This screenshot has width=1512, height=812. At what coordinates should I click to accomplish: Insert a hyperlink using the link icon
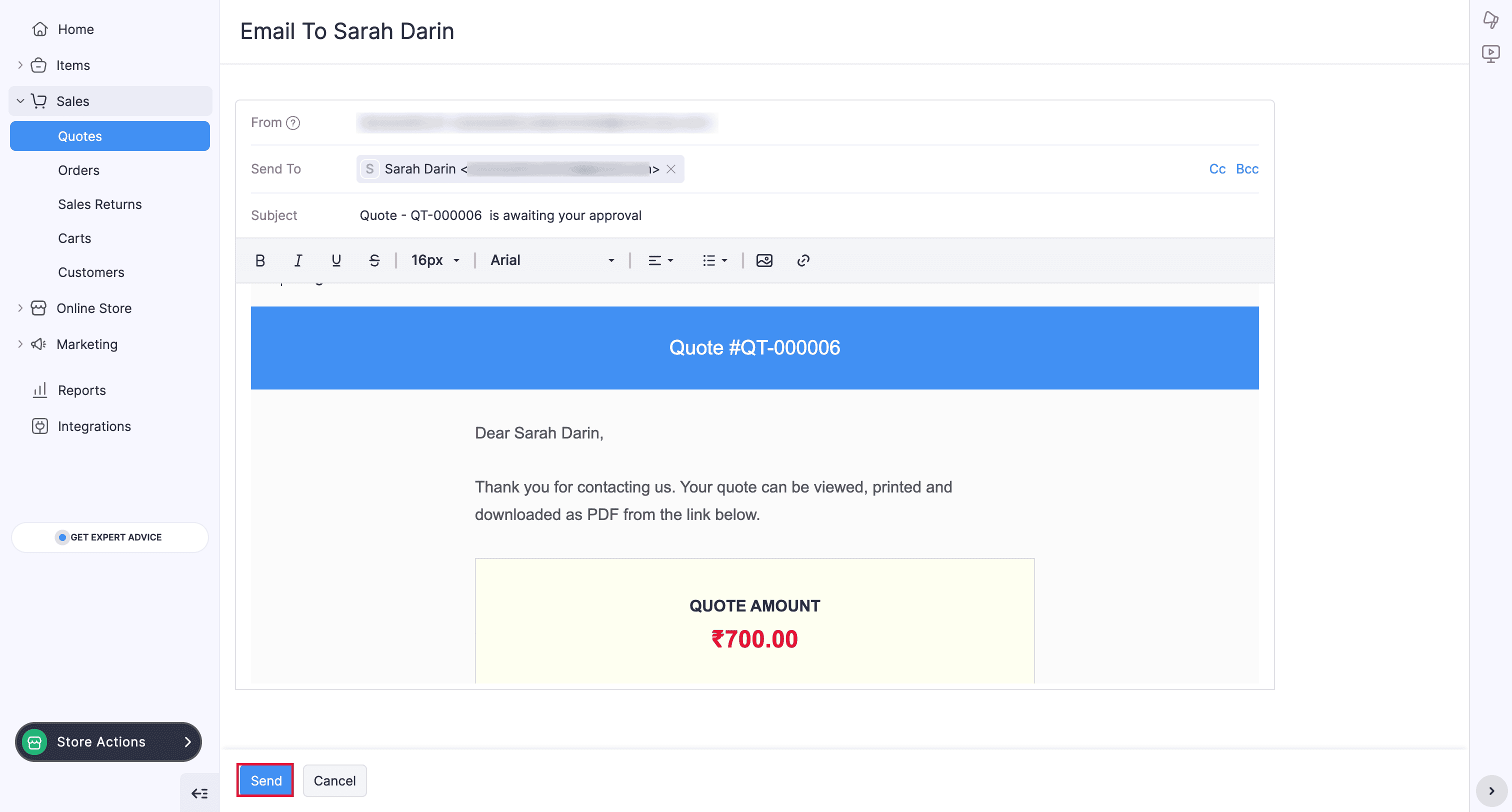802,260
